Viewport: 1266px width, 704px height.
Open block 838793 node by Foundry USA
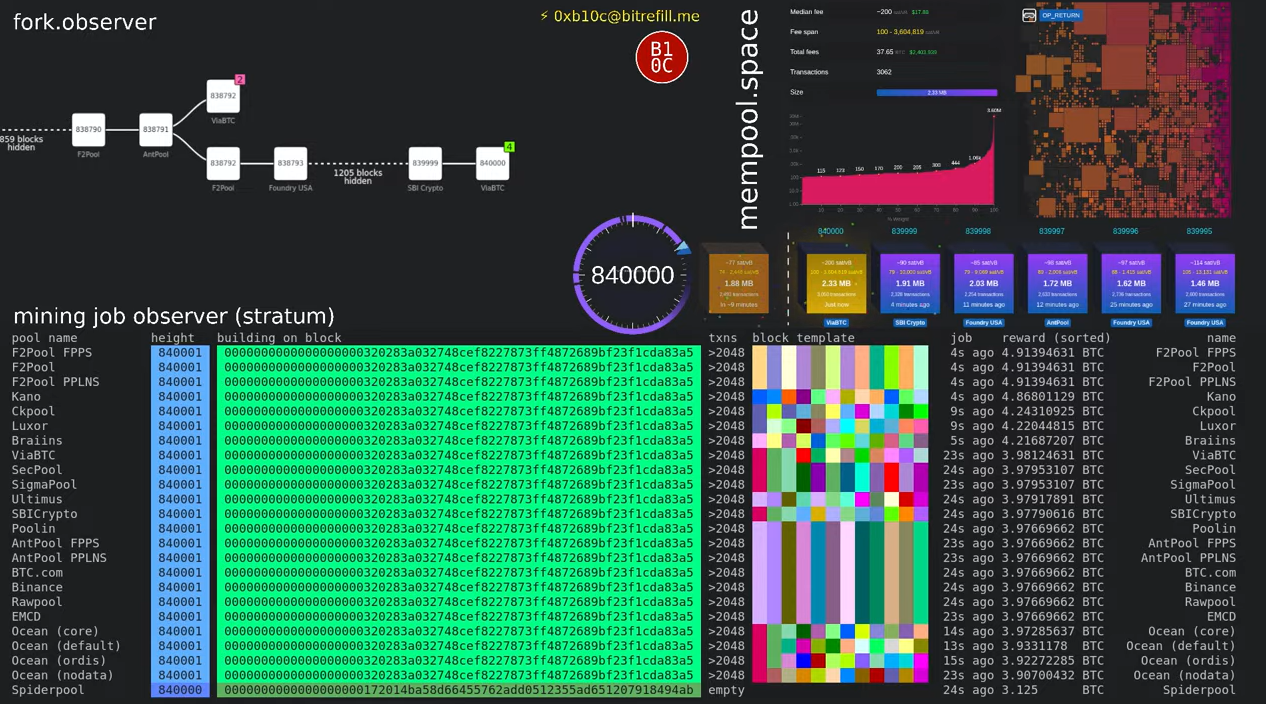290,163
